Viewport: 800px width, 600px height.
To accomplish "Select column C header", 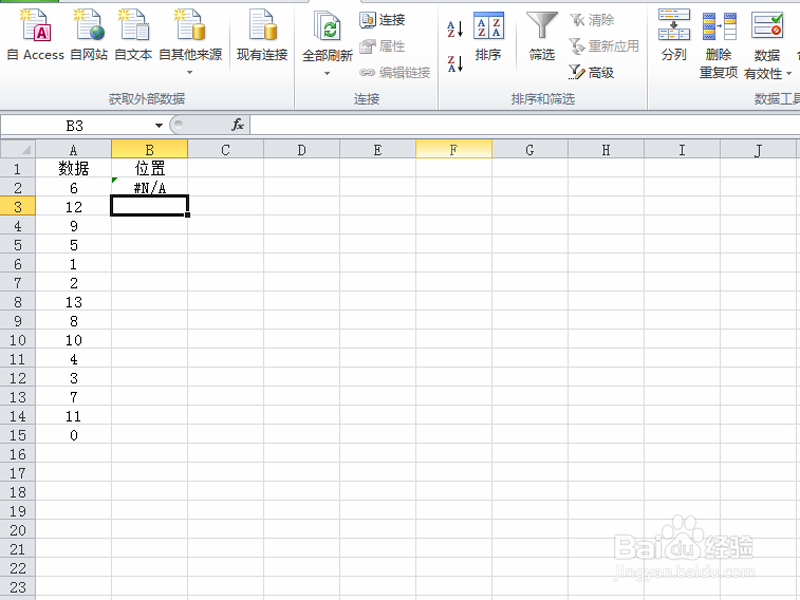I will [226, 150].
